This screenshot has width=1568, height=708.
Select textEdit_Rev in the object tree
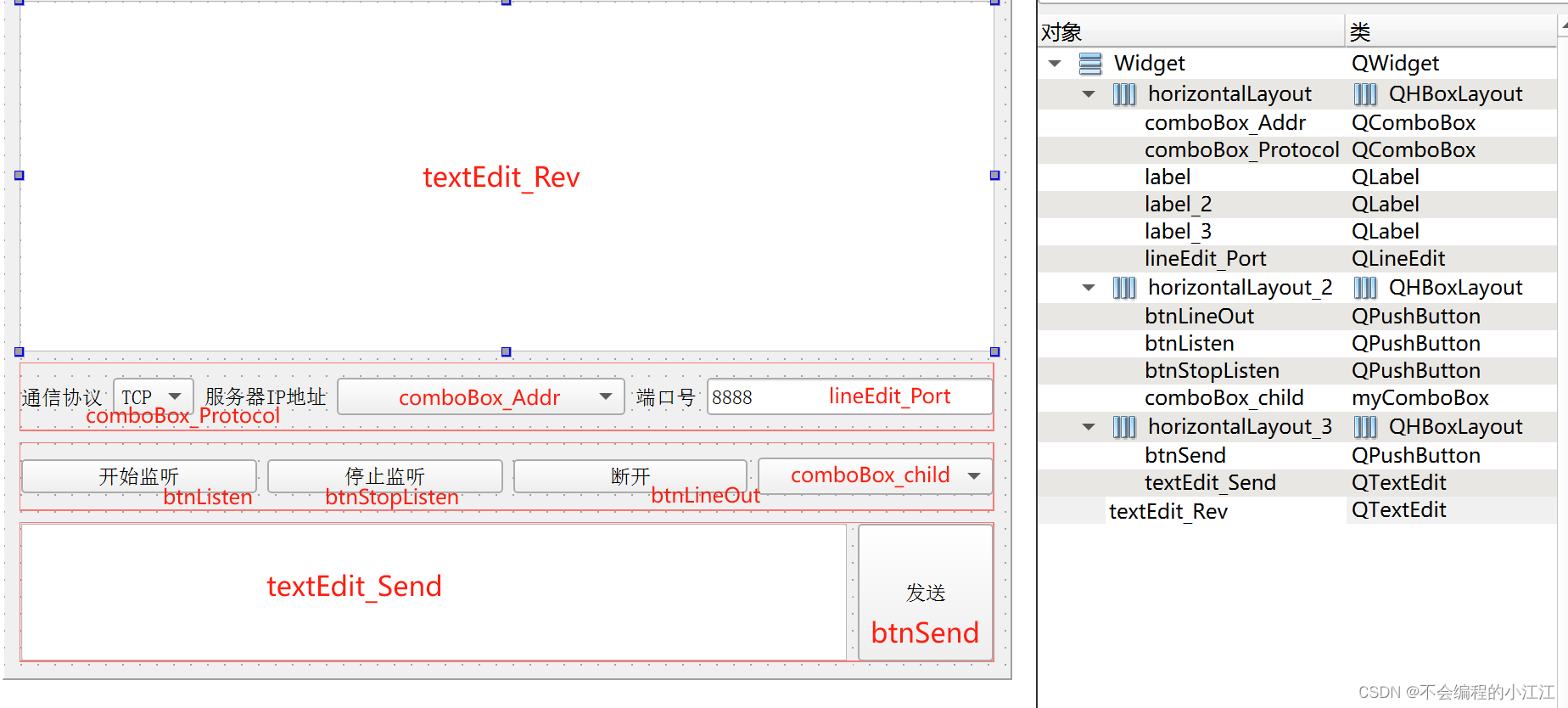1168,512
